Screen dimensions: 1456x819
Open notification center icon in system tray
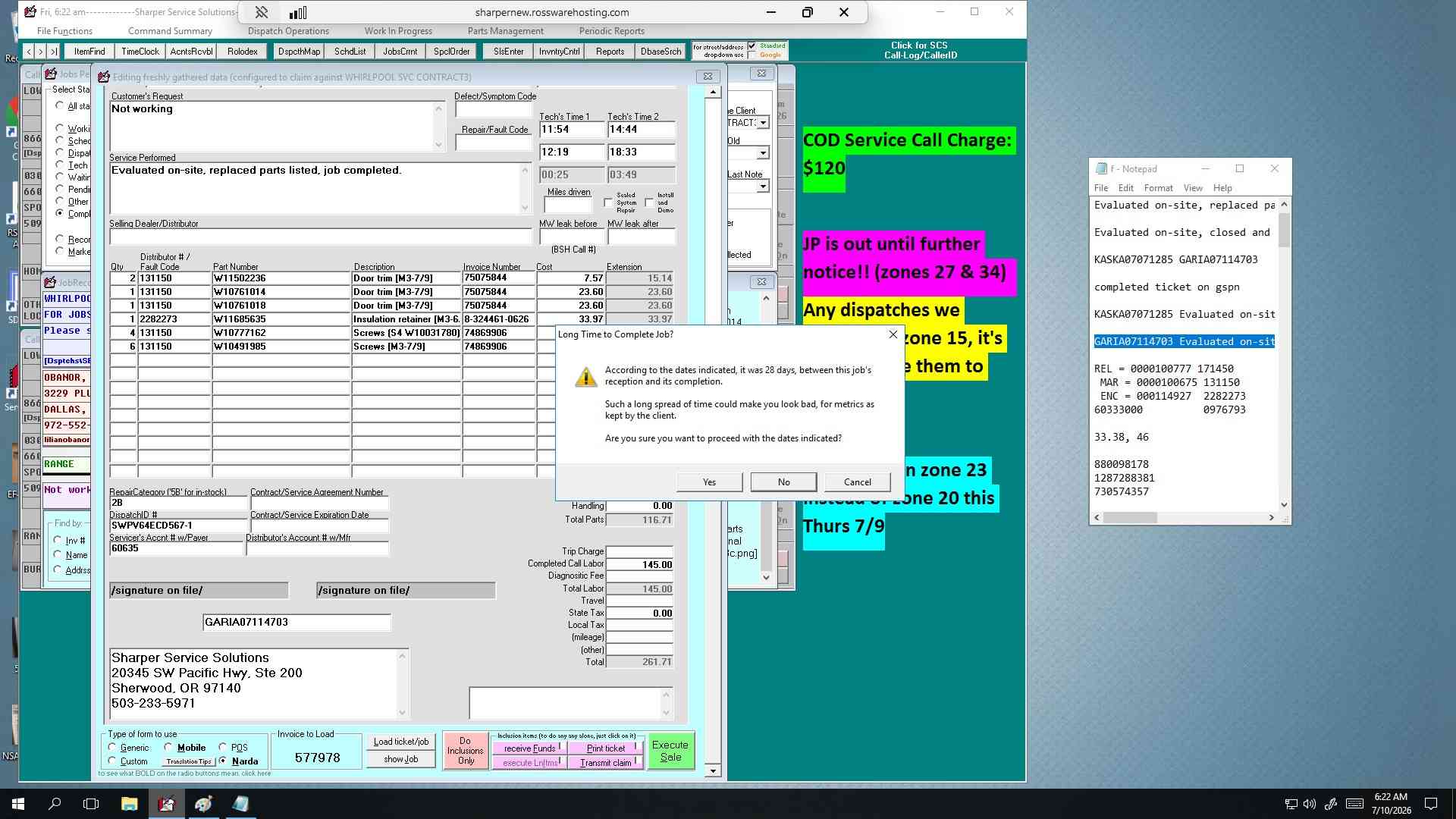(x=1431, y=804)
